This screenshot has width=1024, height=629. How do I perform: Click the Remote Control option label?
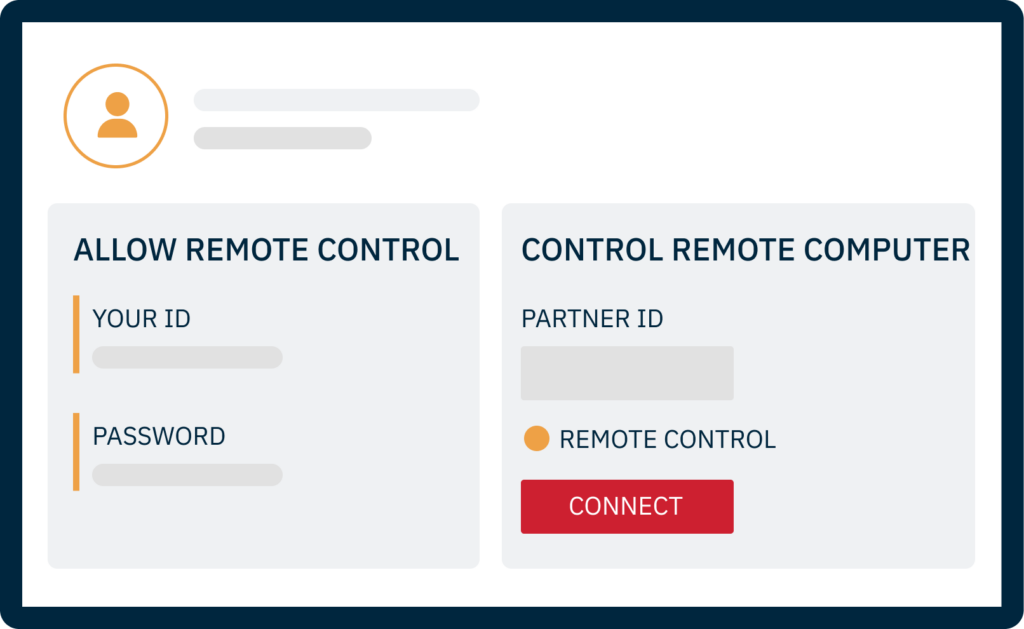click(667, 440)
